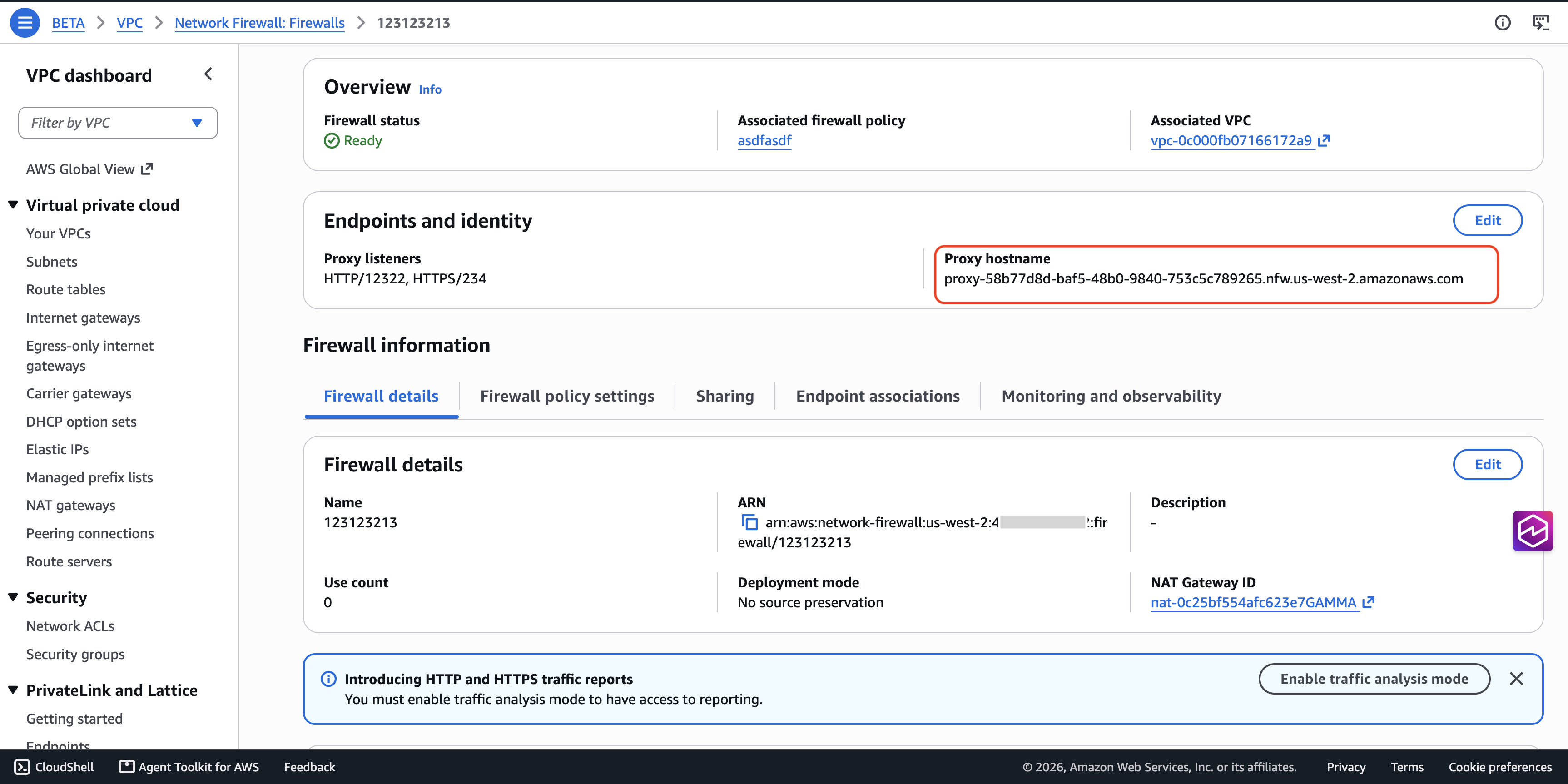Open the Terms footer link
Viewport: 1568px width, 784px height.
1407,767
